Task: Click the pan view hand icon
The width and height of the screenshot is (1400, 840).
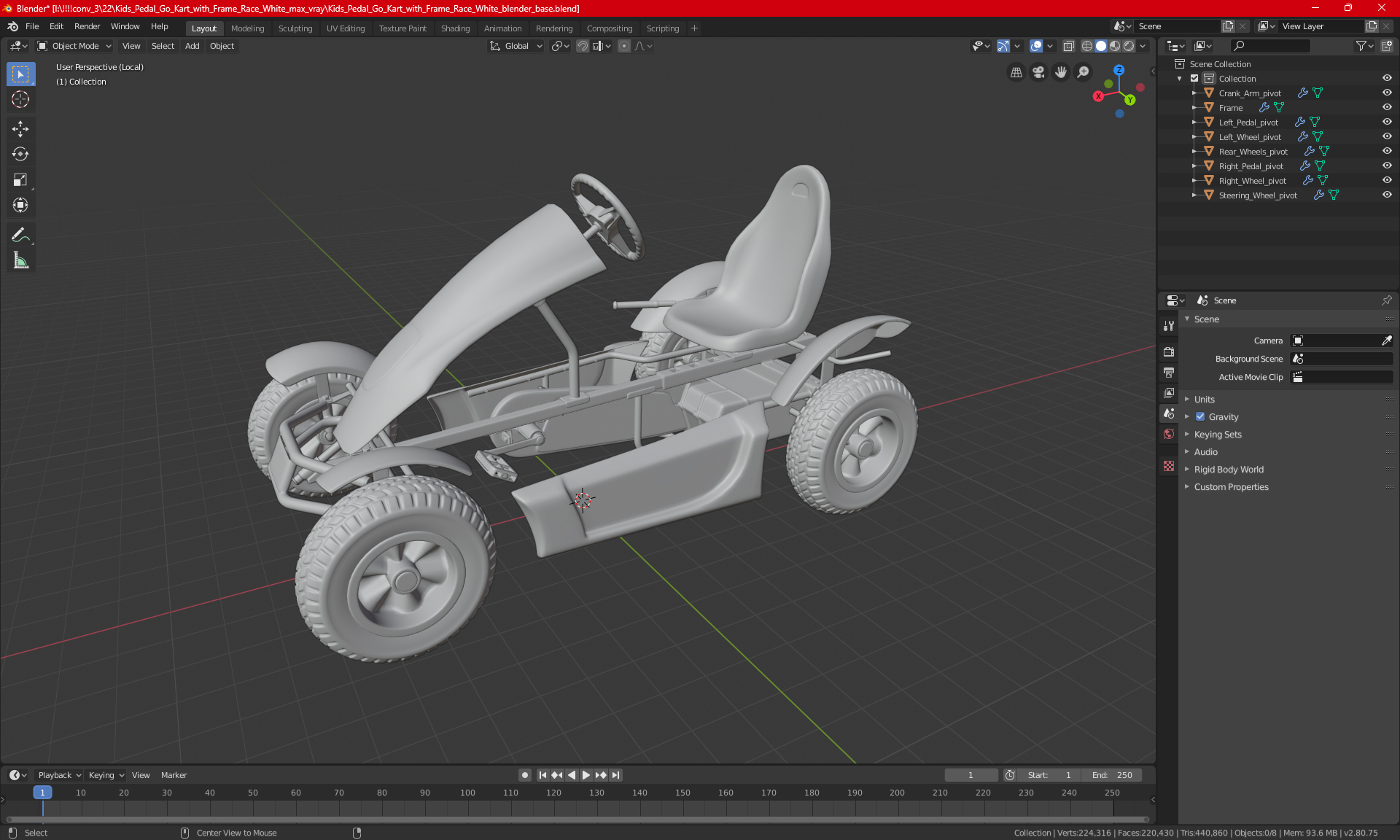Action: [x=1061, y=72]
